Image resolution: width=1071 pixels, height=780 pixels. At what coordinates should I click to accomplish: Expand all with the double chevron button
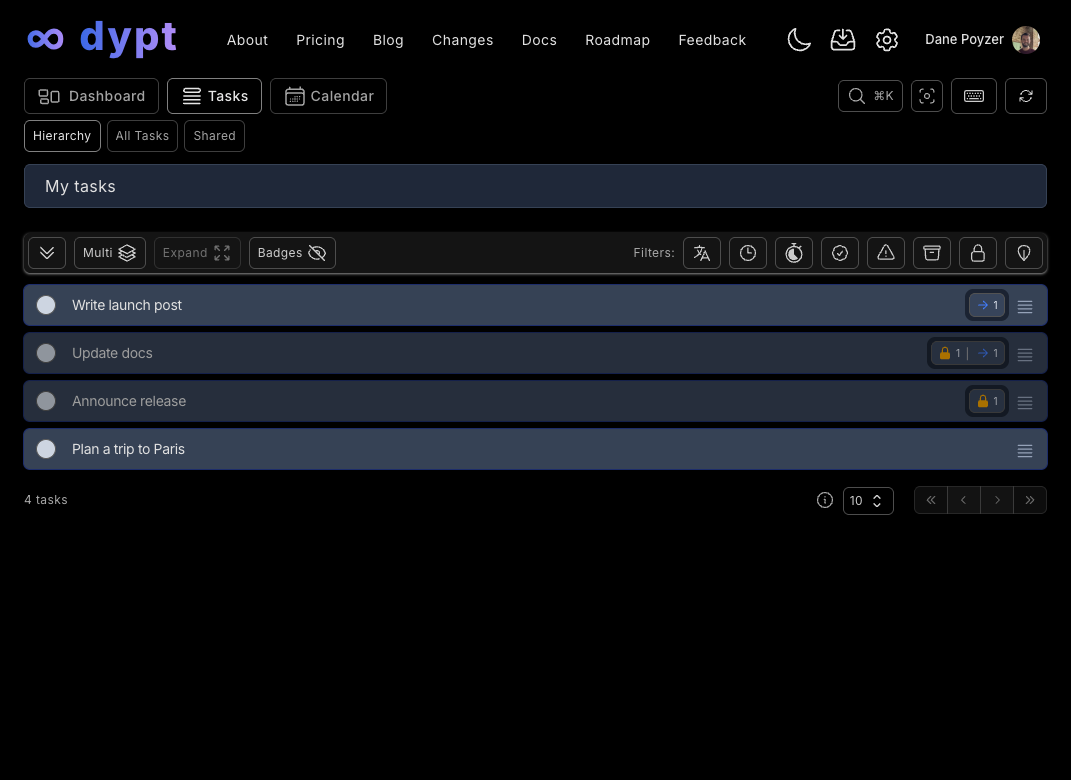[47, 253]
